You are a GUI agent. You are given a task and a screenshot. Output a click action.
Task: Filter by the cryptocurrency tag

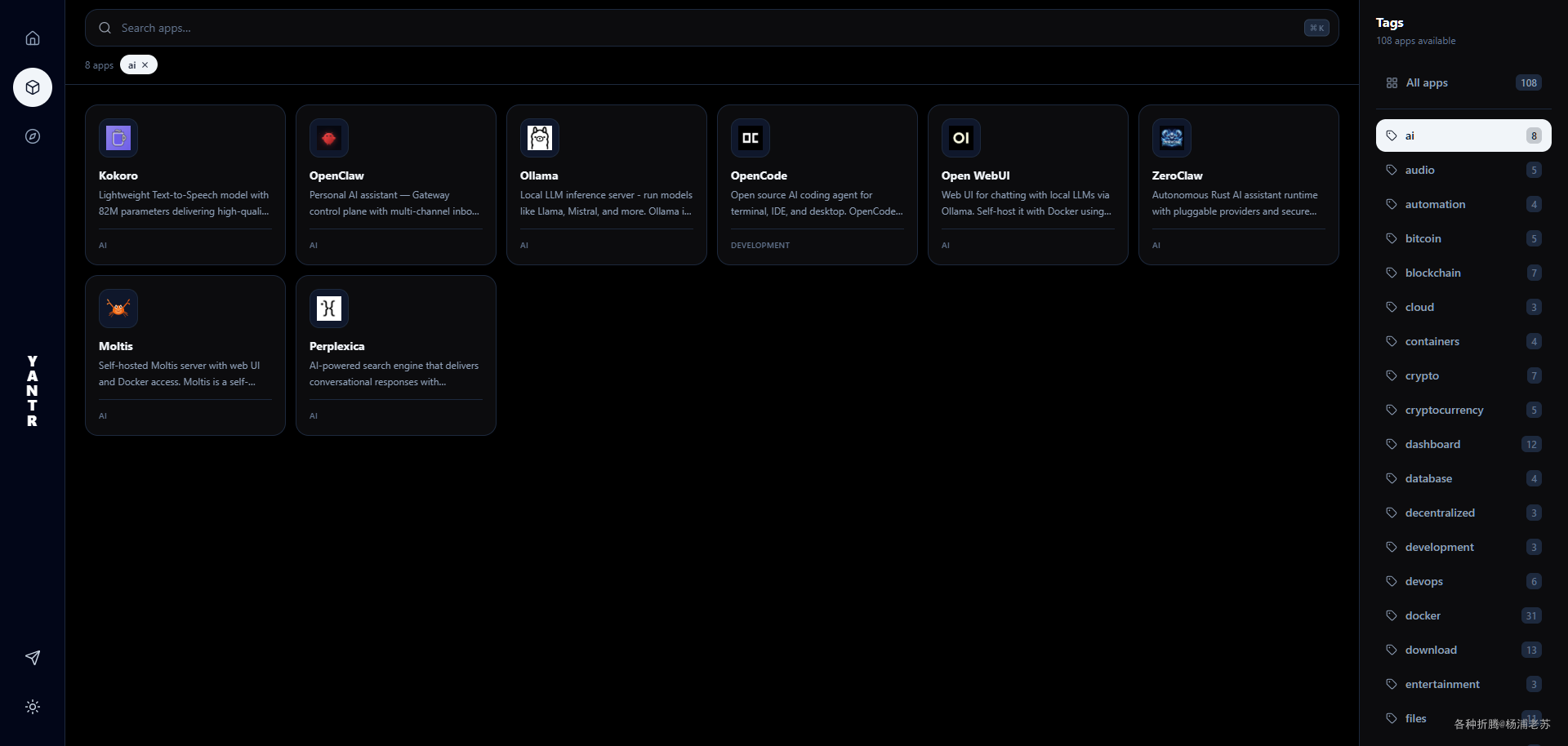[1463, 410]
